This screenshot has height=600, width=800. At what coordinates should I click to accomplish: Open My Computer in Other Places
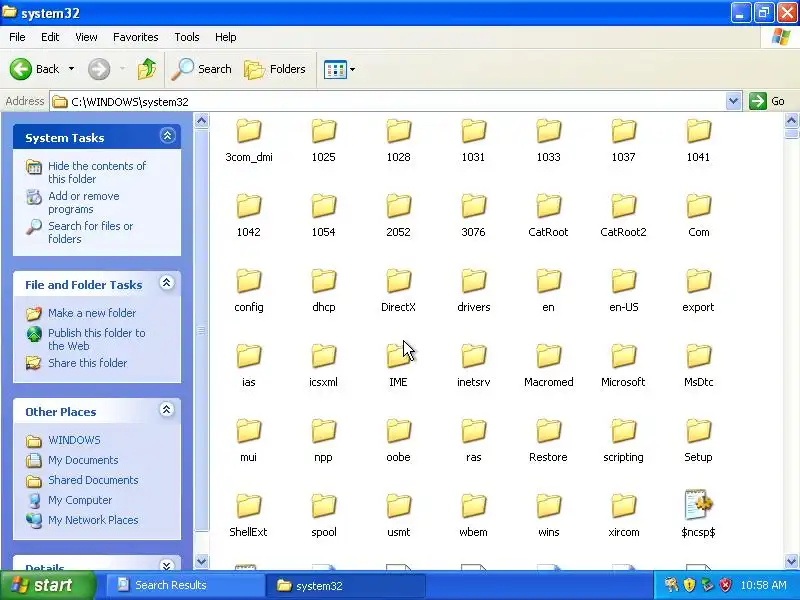pos(80,500)
